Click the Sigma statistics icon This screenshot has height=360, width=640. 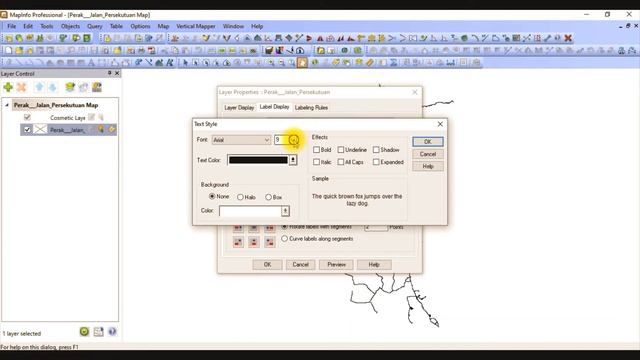pyautogui.click(x=393, y=62)
